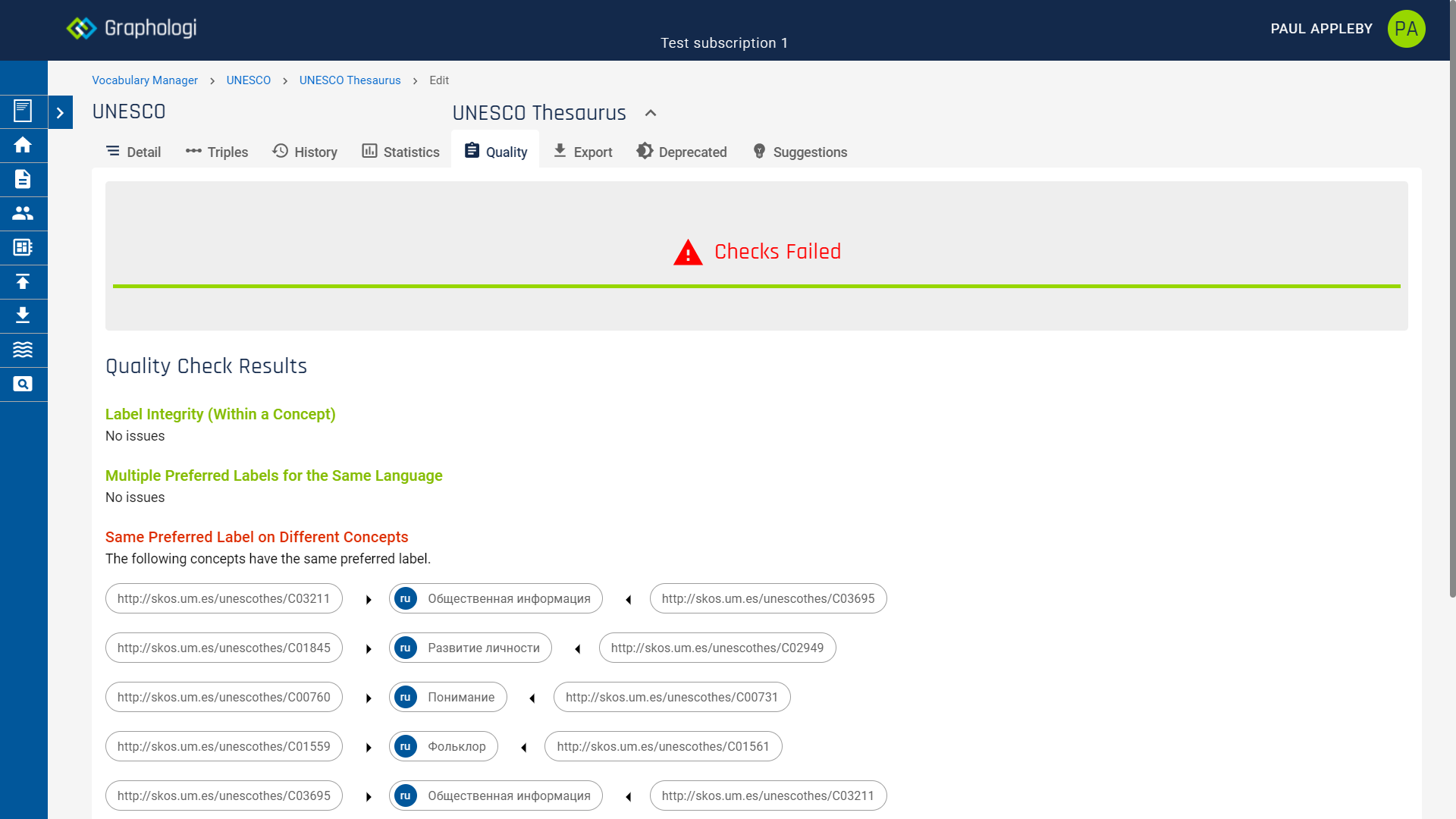
Task: Click the upload arrow sidebar icon
Action: pyautogui.click(x=23, y=282)
